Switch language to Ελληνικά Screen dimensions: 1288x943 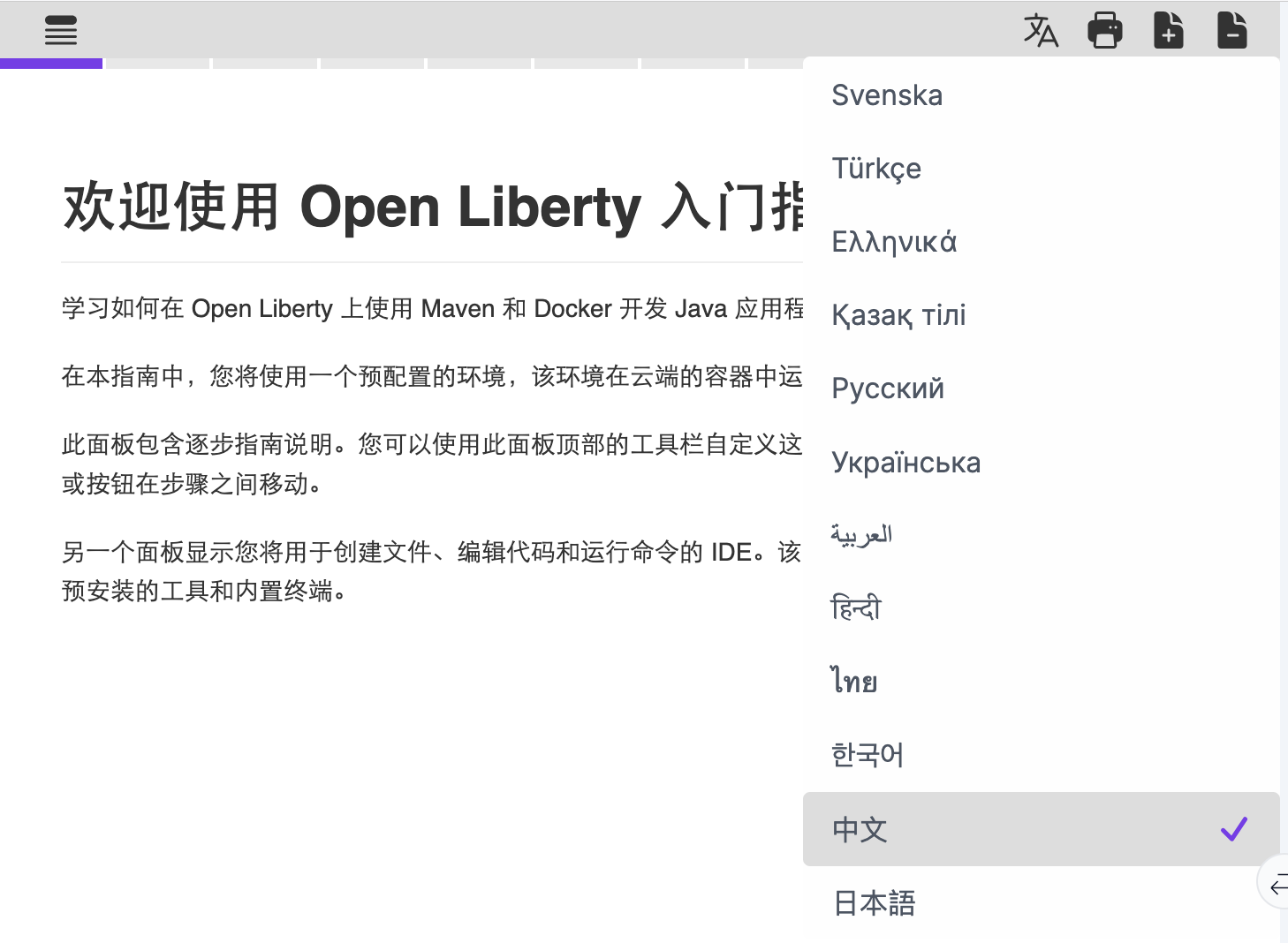click(1041, 241)
